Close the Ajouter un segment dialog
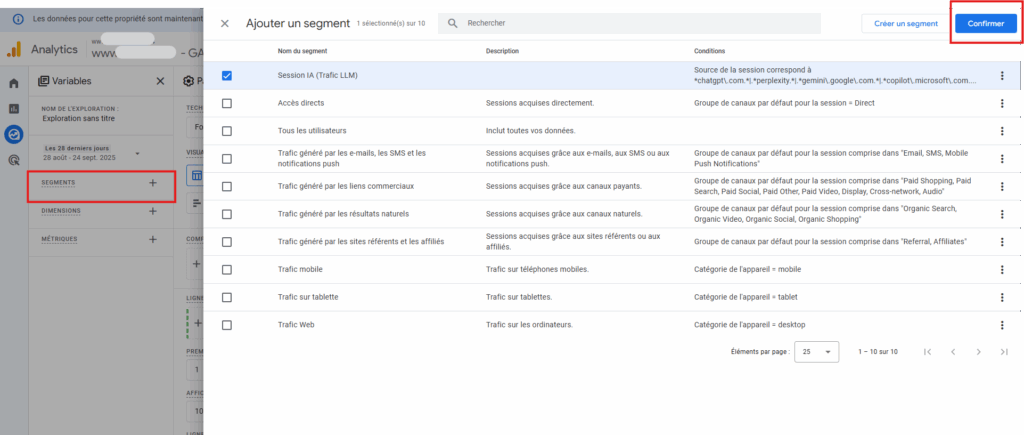Screen dimensions: 1024x435 point(225,23)
